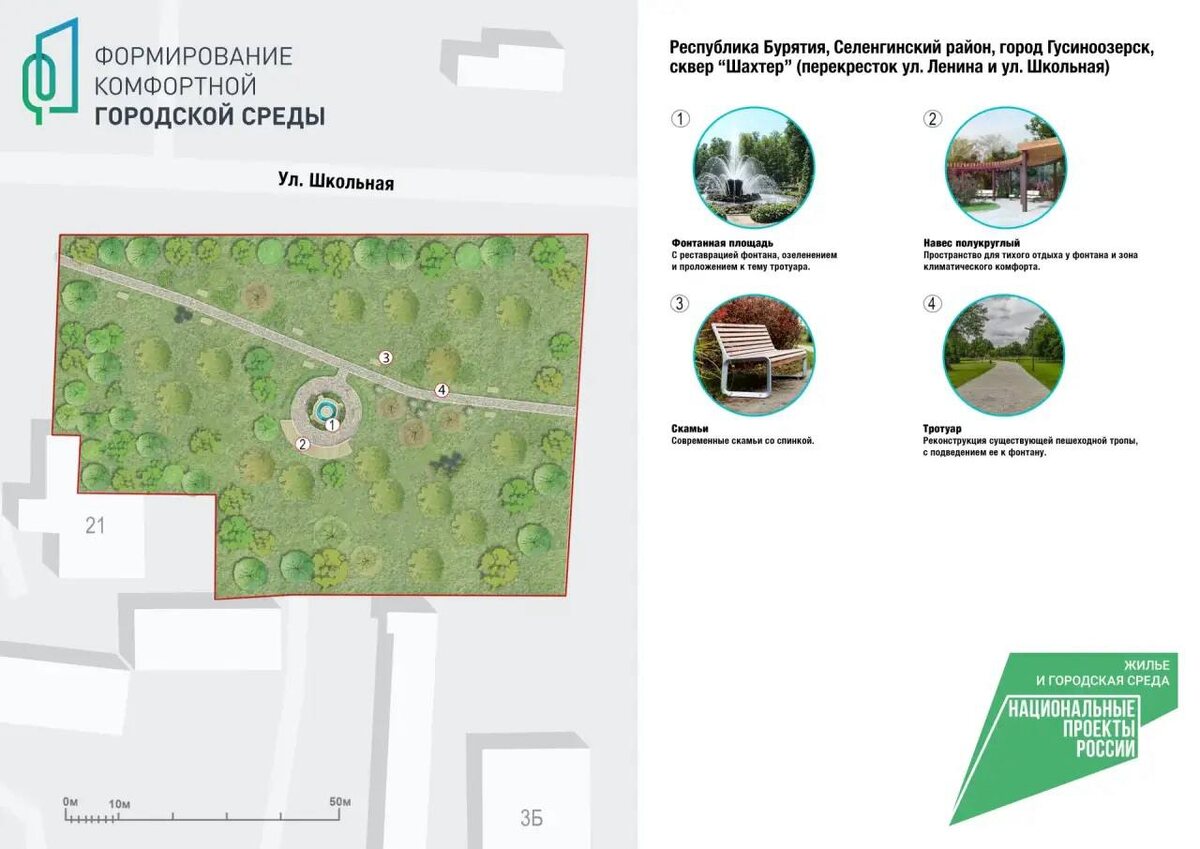The image size is (1200, 849).
Task: Open the fountain photo thumbnail
Action: [754, 168]
